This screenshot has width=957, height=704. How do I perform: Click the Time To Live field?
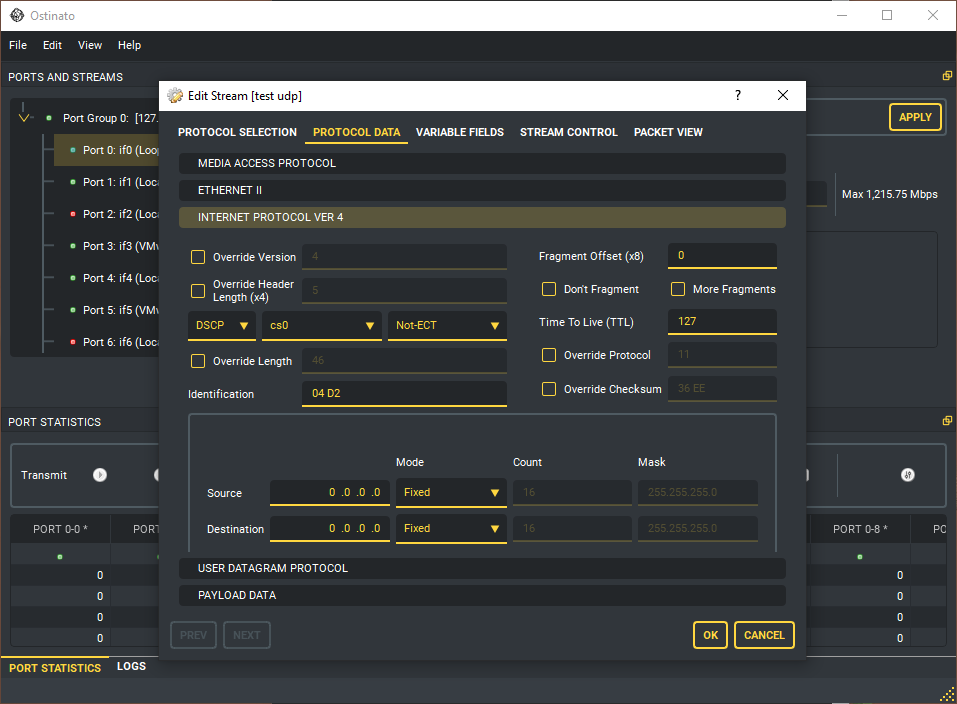click(722, 322)
